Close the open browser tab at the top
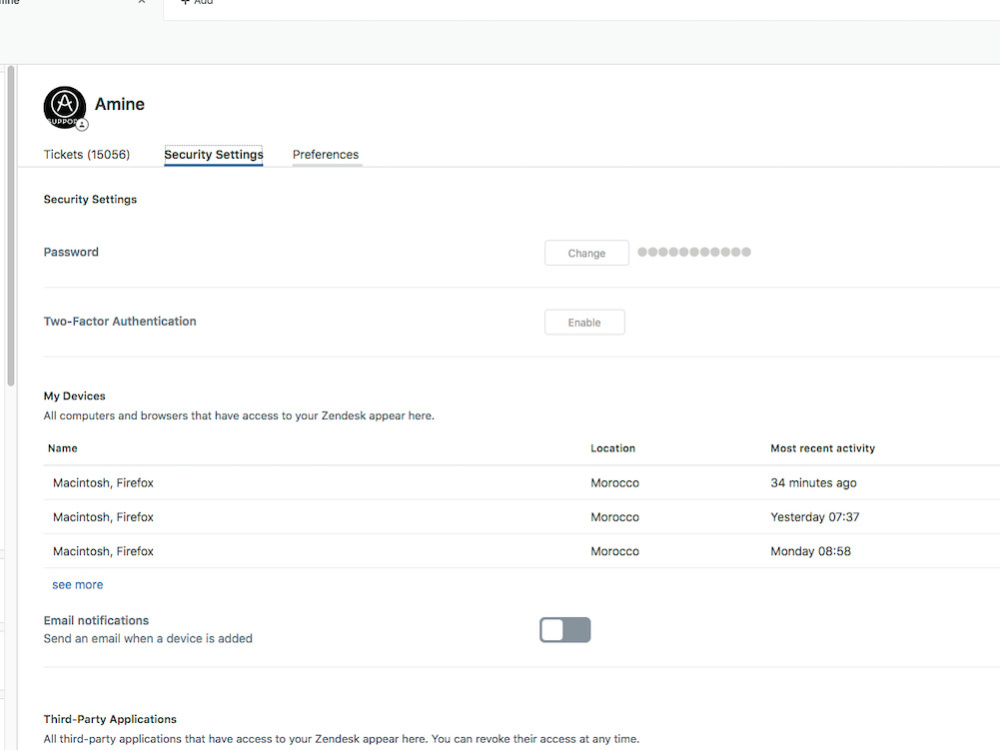Screen dimensions: 1000x750 coord(142,3)
